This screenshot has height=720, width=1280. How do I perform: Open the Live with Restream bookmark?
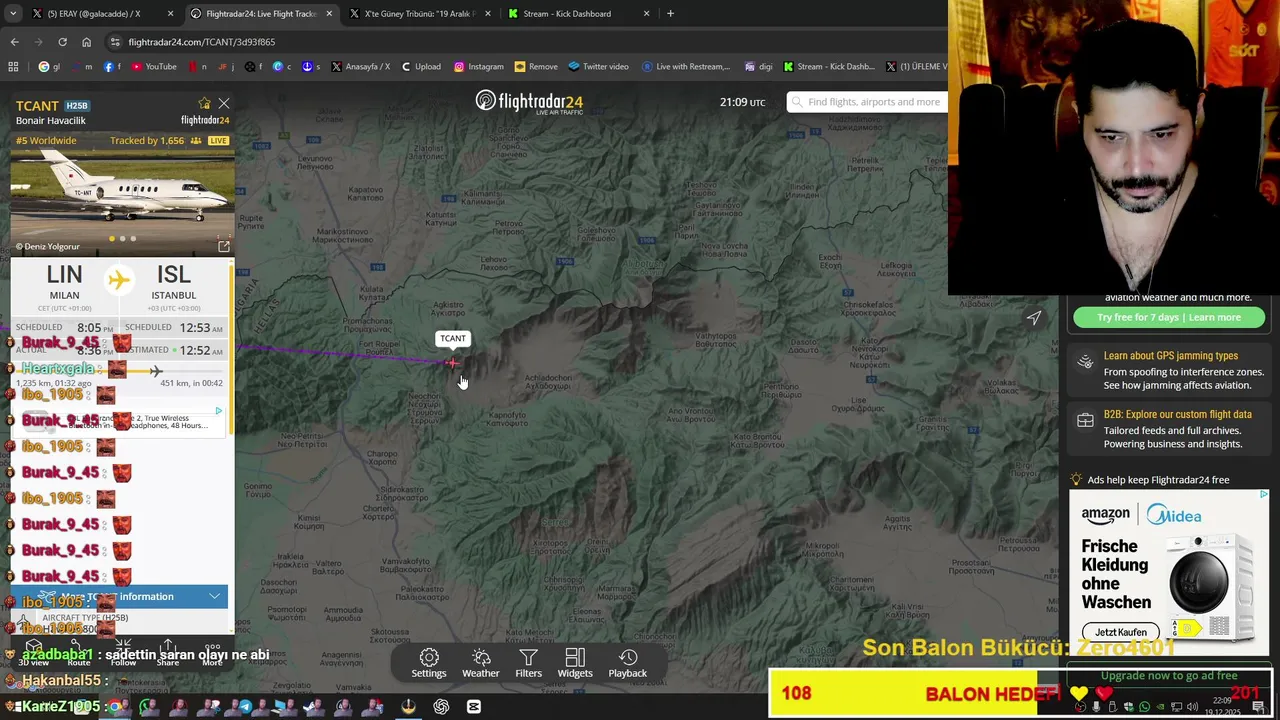point(685,67)
